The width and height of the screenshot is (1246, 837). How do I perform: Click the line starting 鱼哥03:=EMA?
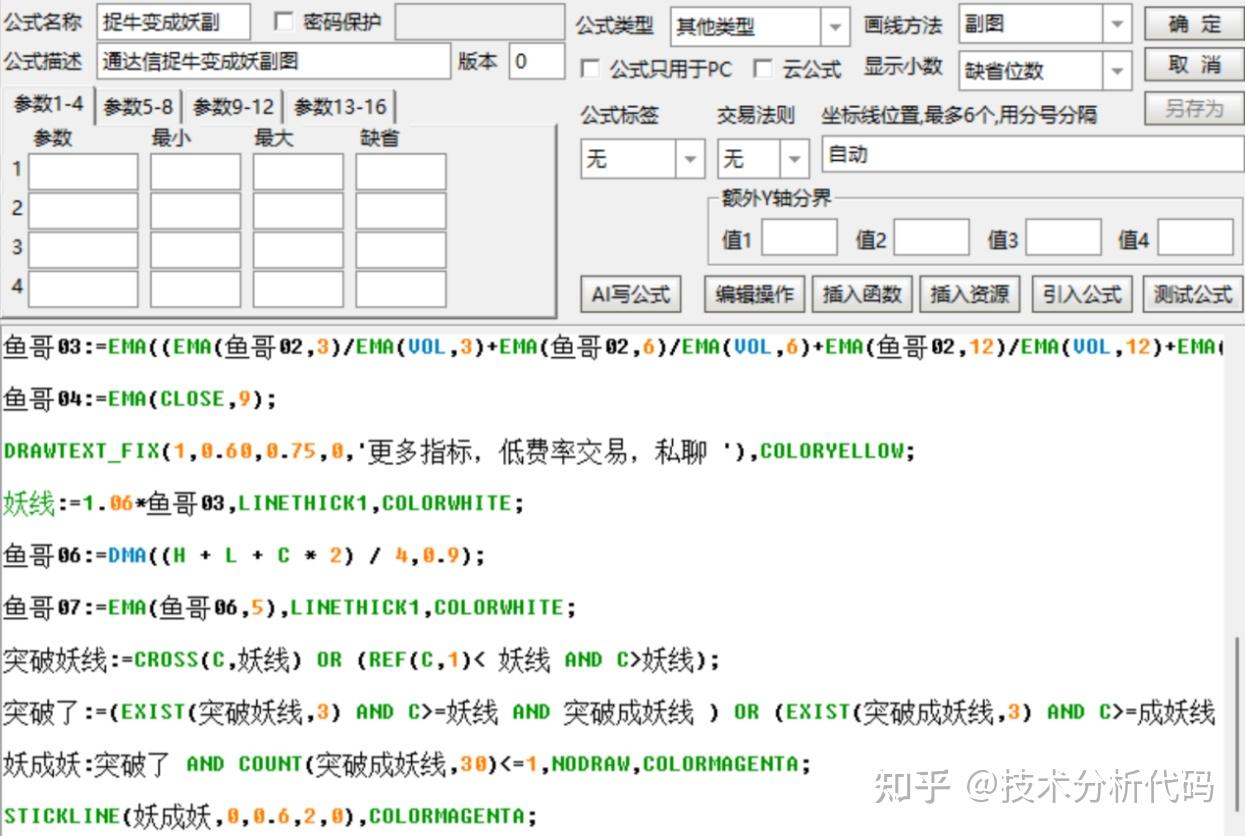point(612,347)
